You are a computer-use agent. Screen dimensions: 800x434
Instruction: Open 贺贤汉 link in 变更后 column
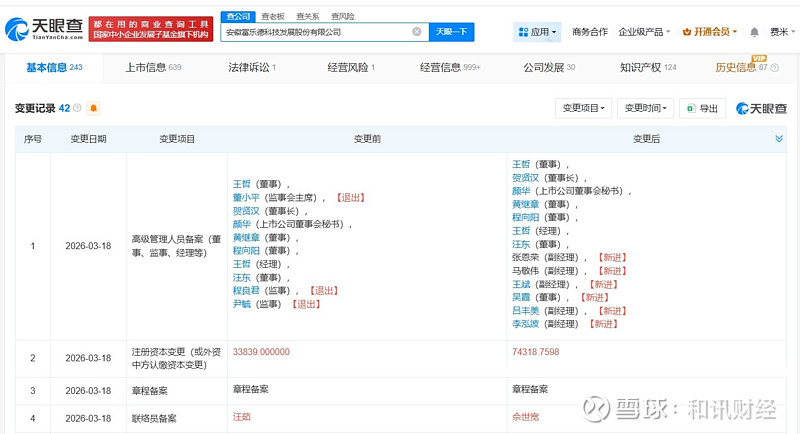[x=526, y=177]
